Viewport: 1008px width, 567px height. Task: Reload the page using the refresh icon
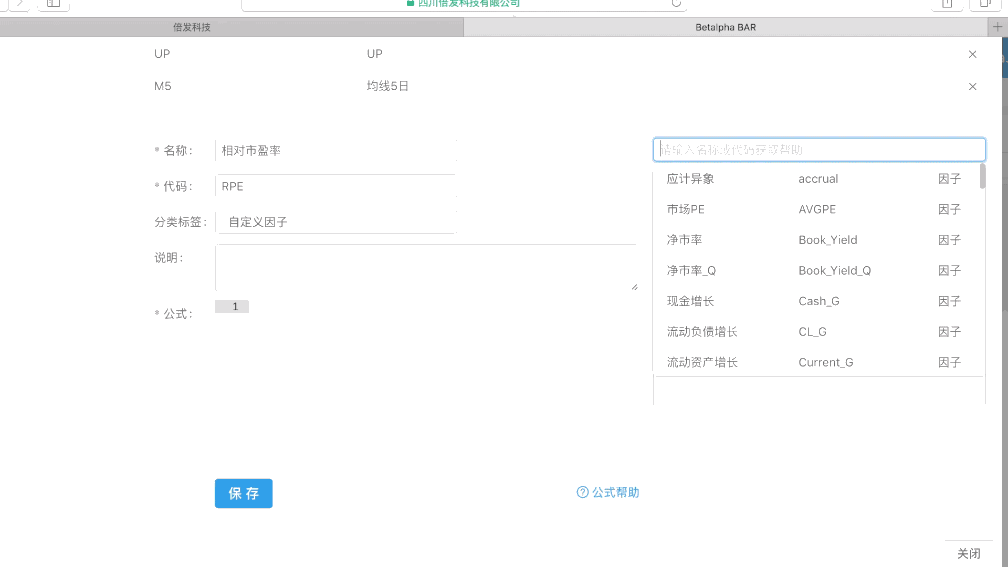click(676, 3)
